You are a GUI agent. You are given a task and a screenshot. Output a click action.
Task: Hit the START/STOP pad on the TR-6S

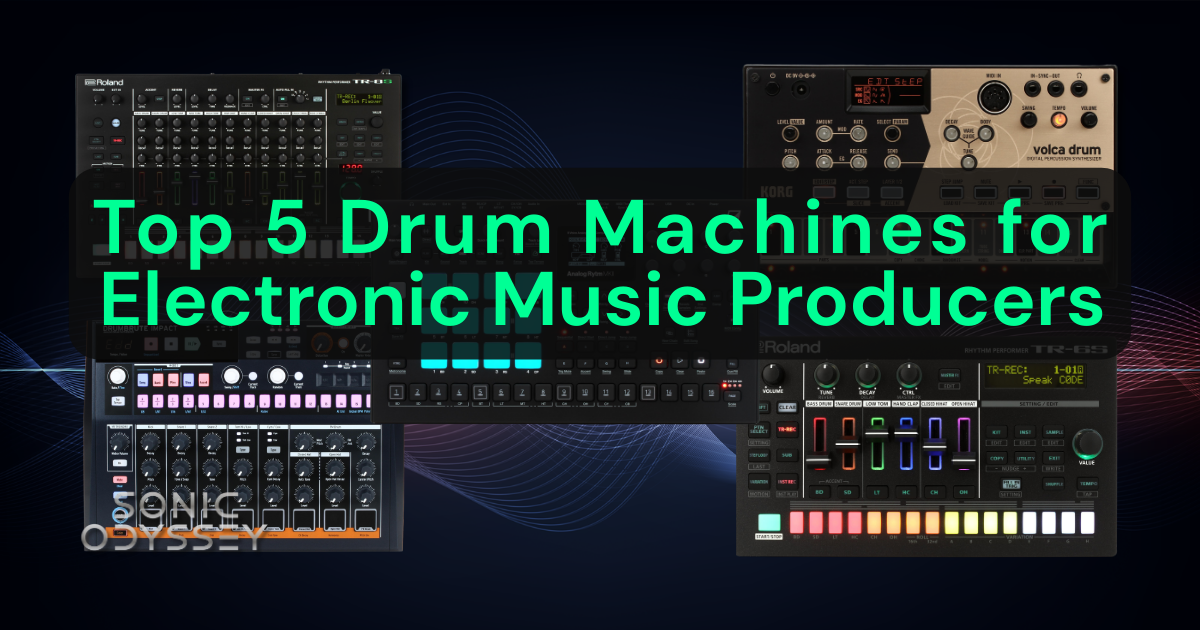[x=769, y=524]
